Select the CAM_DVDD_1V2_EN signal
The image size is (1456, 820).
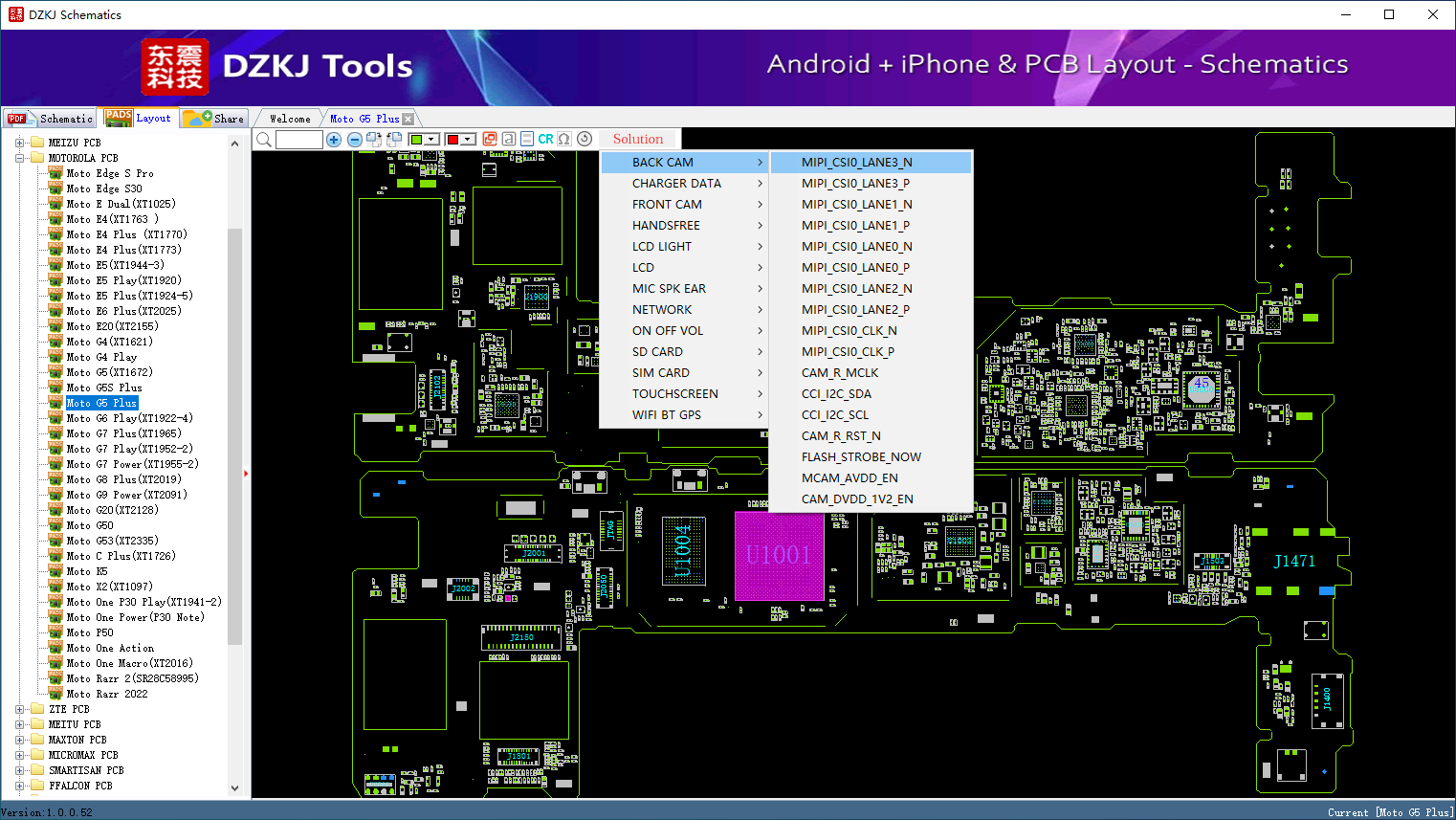[871, 499]
